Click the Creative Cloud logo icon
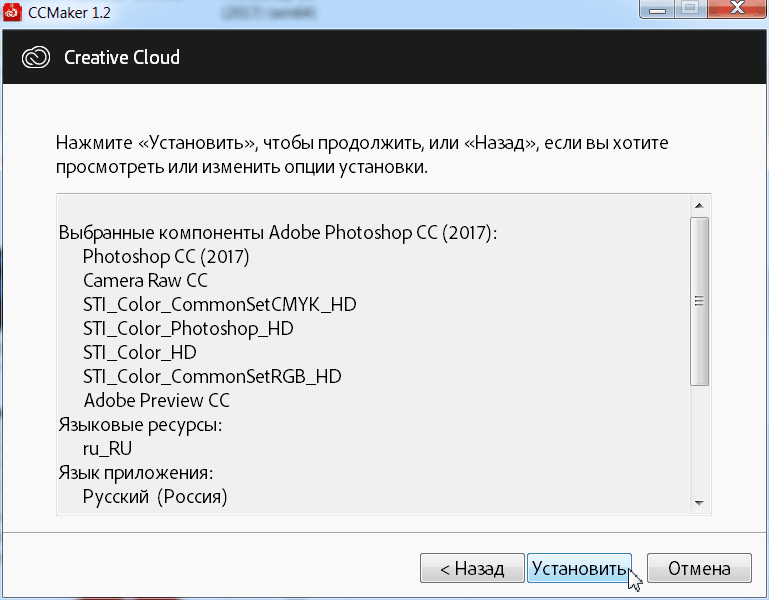Screen dimensions: 769x600 (x=36, y=57)
